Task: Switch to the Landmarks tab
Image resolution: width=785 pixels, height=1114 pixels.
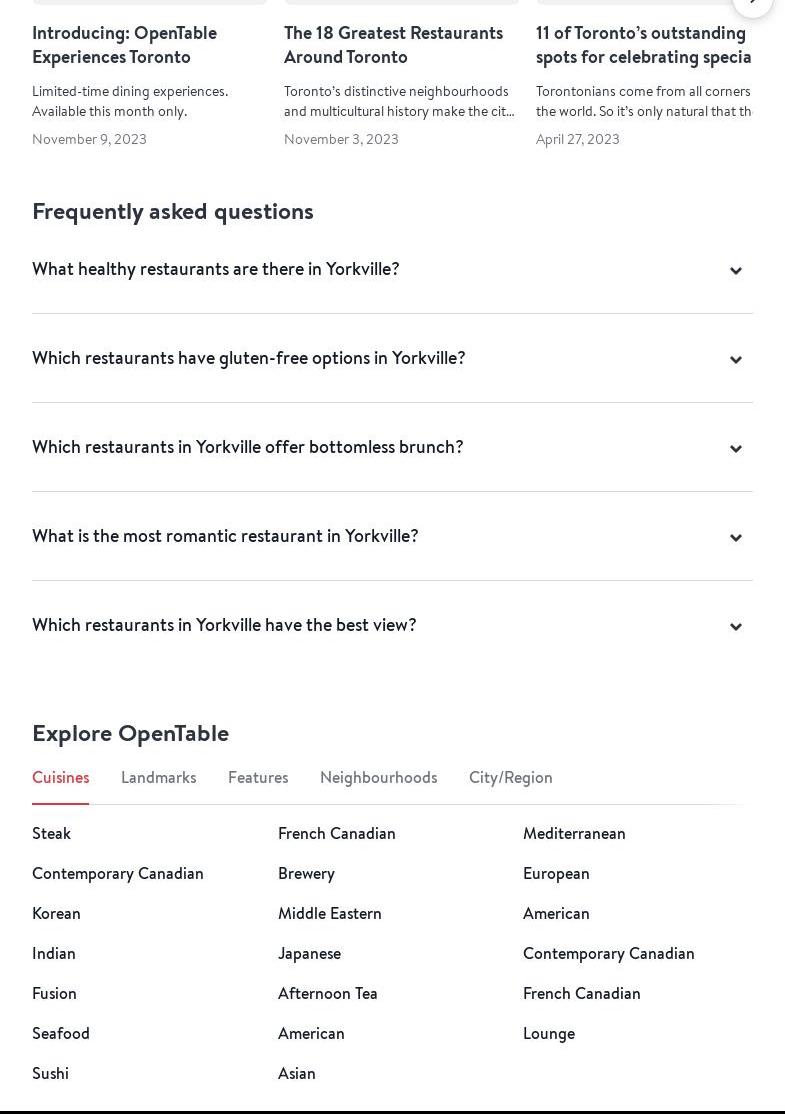Action: click(x=158, y=778)
